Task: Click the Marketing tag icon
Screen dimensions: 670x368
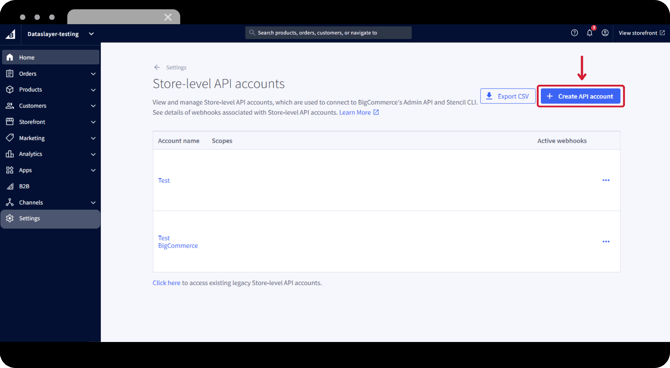Action: pos(10,138)
